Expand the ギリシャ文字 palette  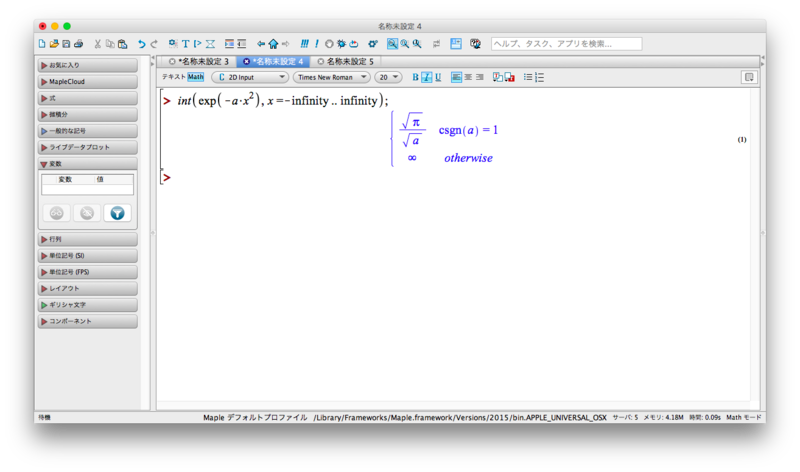88,305
